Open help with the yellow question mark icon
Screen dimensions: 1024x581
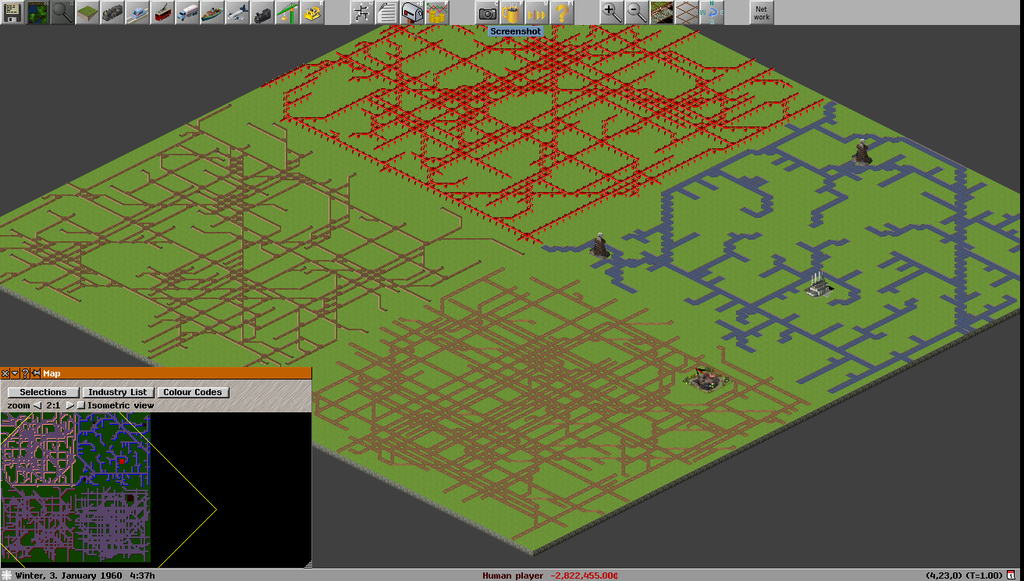pyautogui.click(x=562, y=12)
